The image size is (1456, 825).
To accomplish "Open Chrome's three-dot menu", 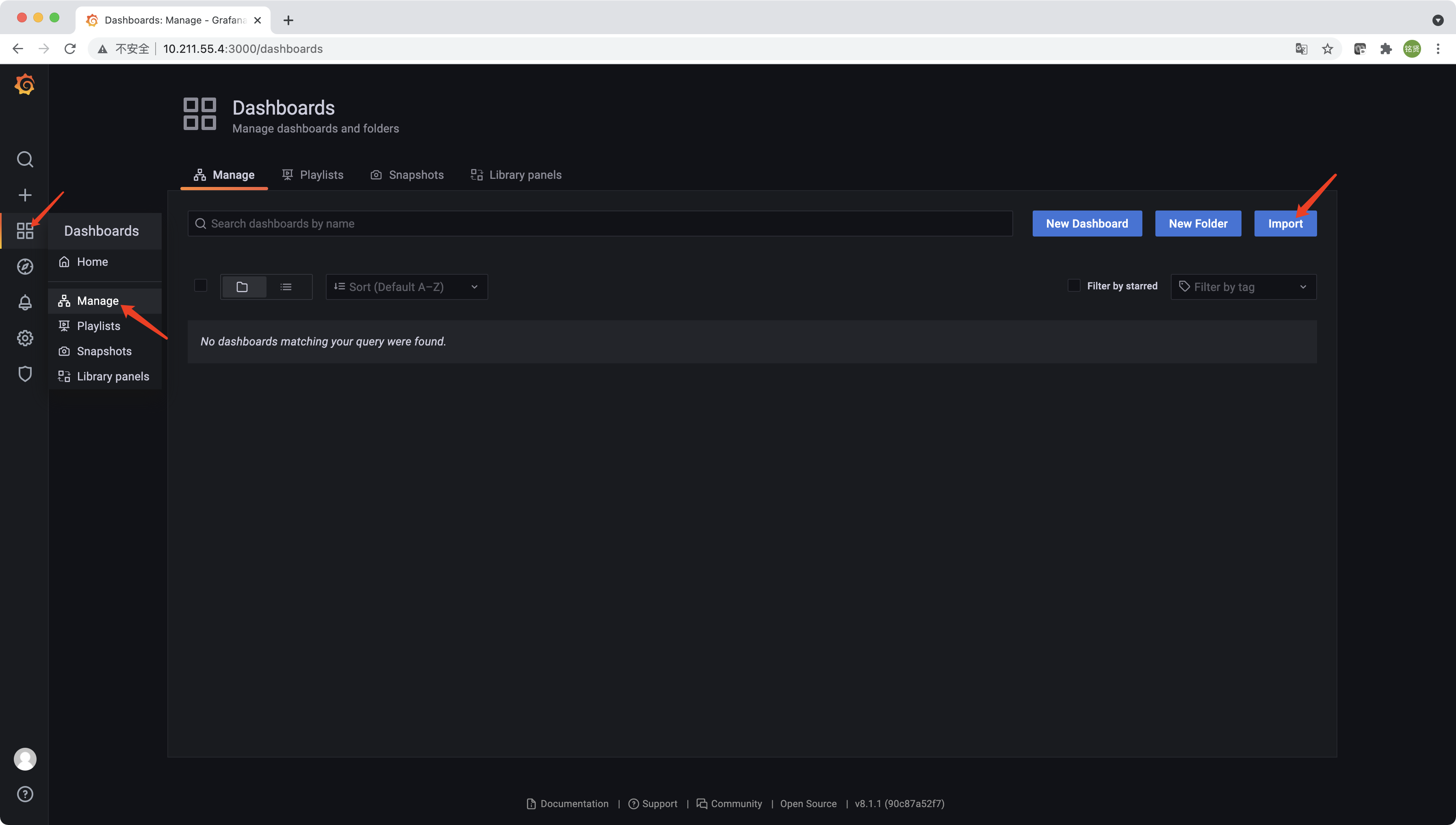I will [x=1437, y=49].
